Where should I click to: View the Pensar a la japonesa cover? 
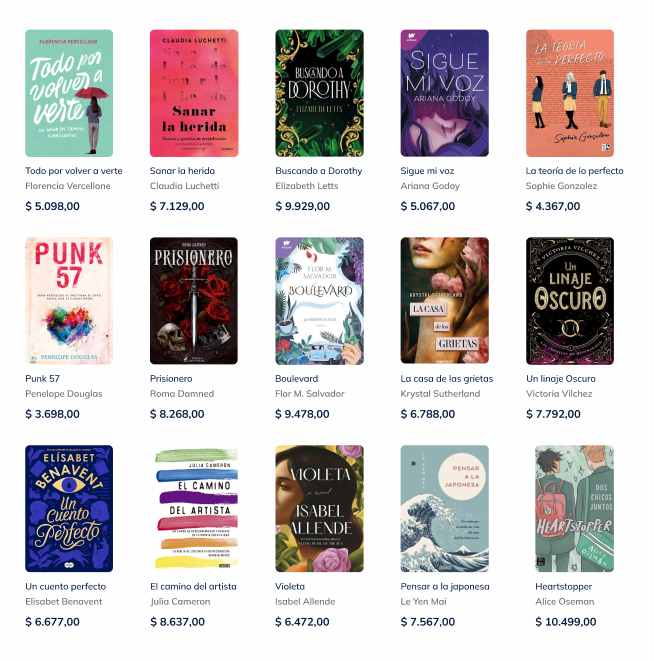click(444, 508)
